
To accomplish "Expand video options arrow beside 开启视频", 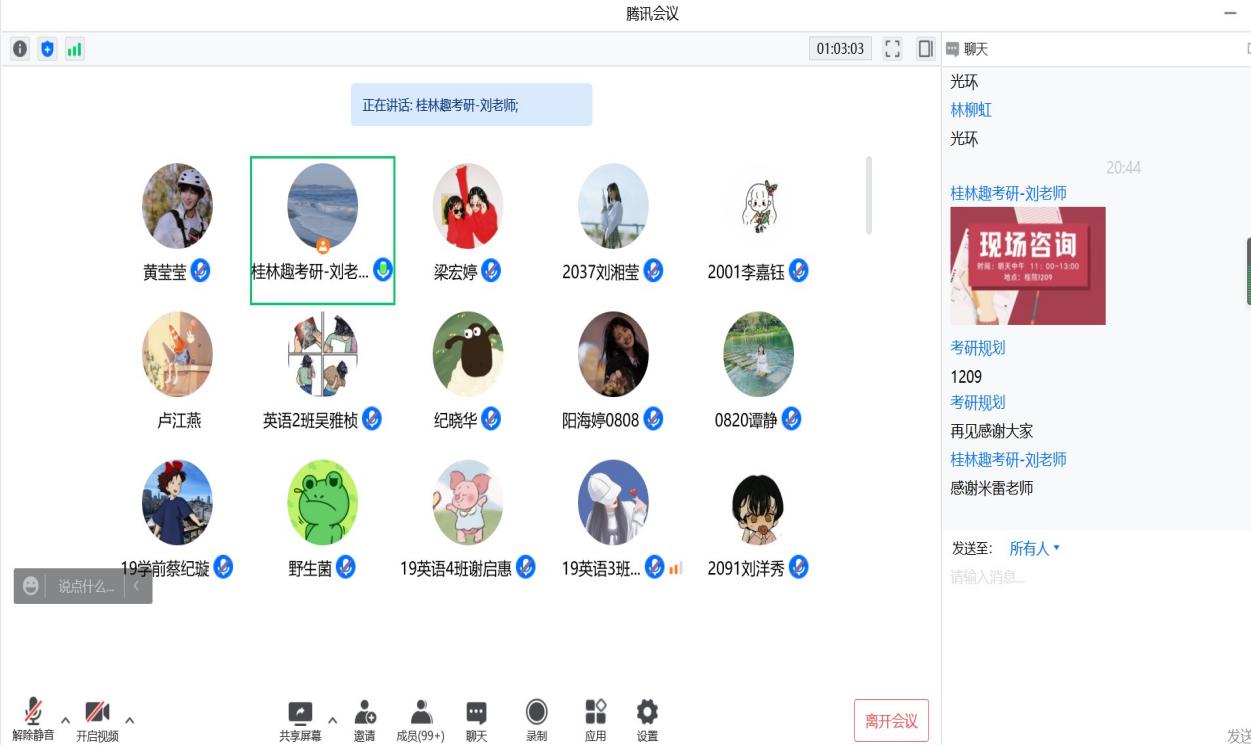I will tap(129, 719).
